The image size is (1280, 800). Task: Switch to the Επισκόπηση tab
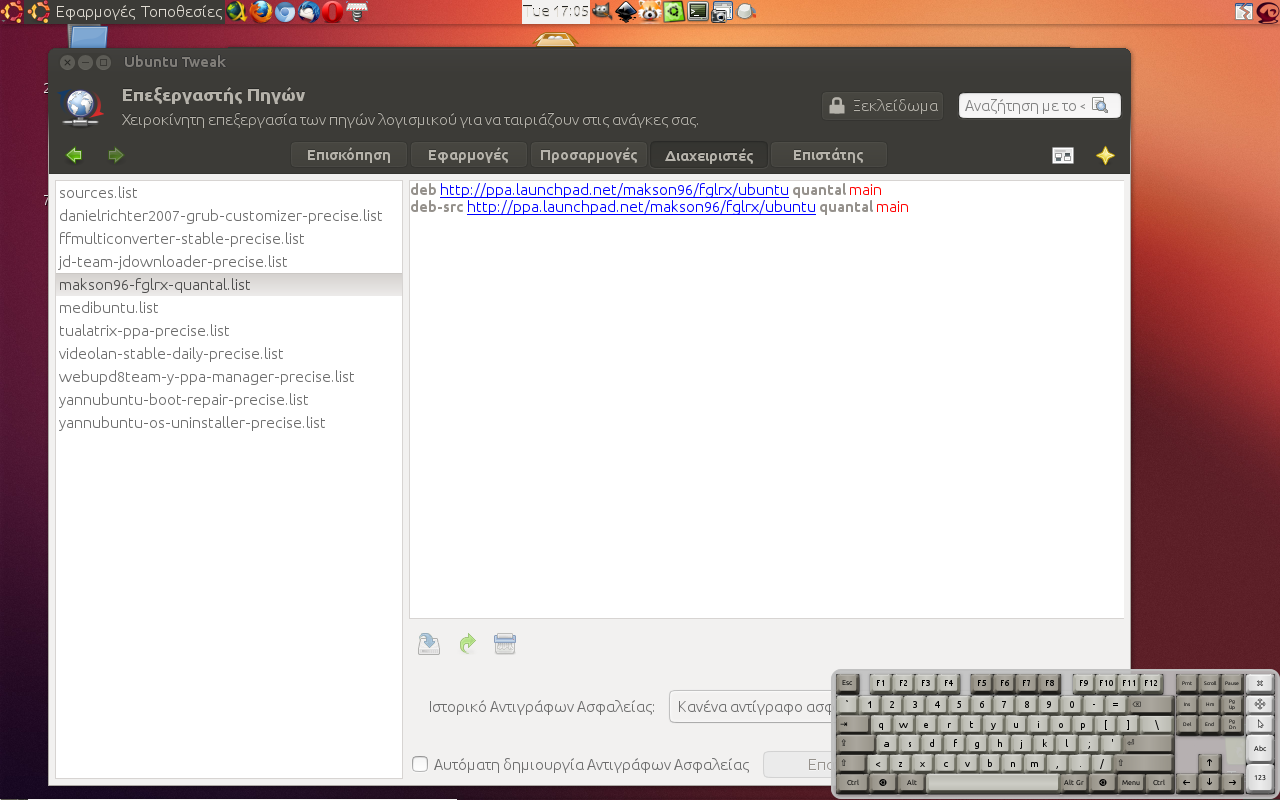click(348, 155)
